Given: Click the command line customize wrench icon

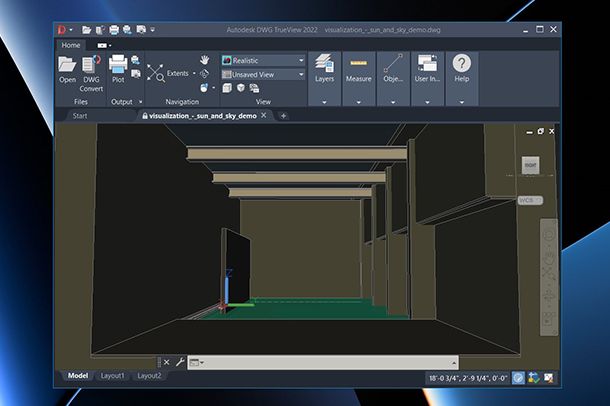Looking at the screenshot, I should [179, 362].
